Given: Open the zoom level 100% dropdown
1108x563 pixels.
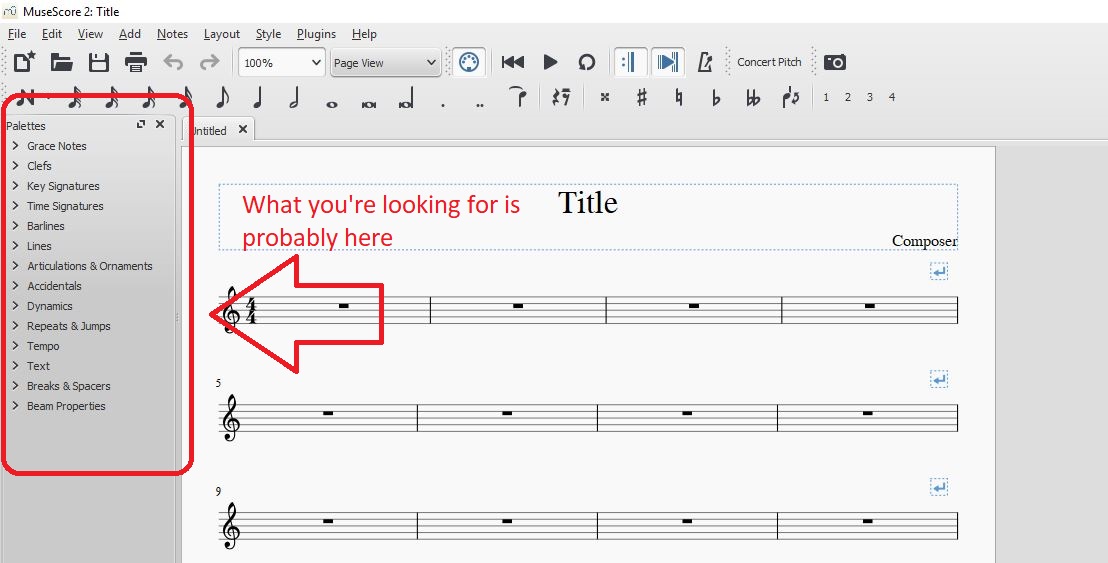Looking at the screenshot, I should 281,63.
